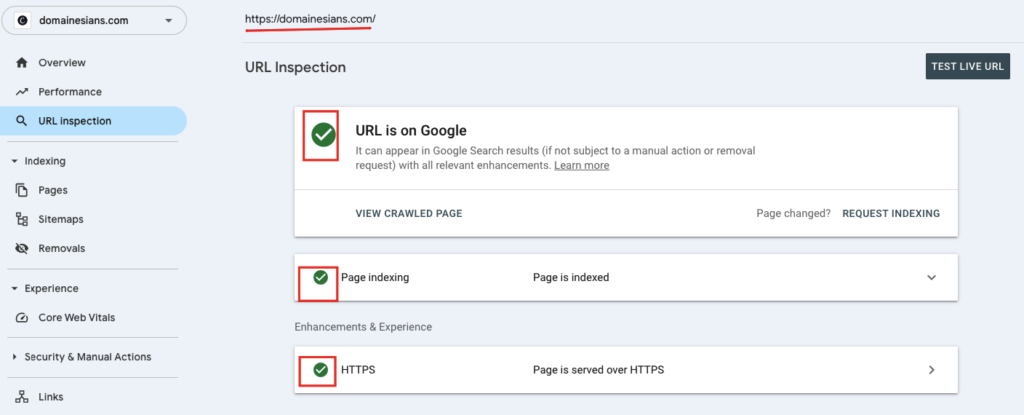Image resolution: width=1024 pixels, height=415 pixels.
Task: Open HTTPS details chevron
Action: 932,370
